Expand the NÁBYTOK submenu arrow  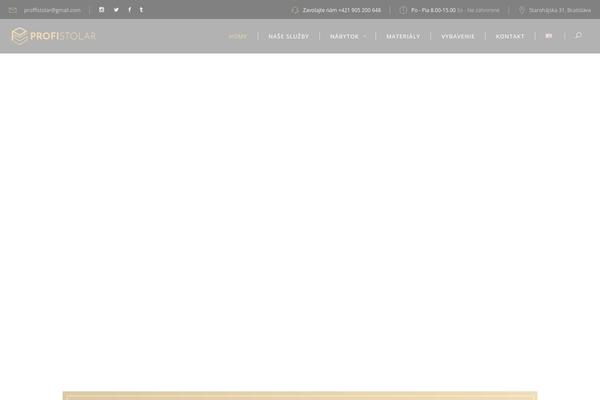[364, 36]
